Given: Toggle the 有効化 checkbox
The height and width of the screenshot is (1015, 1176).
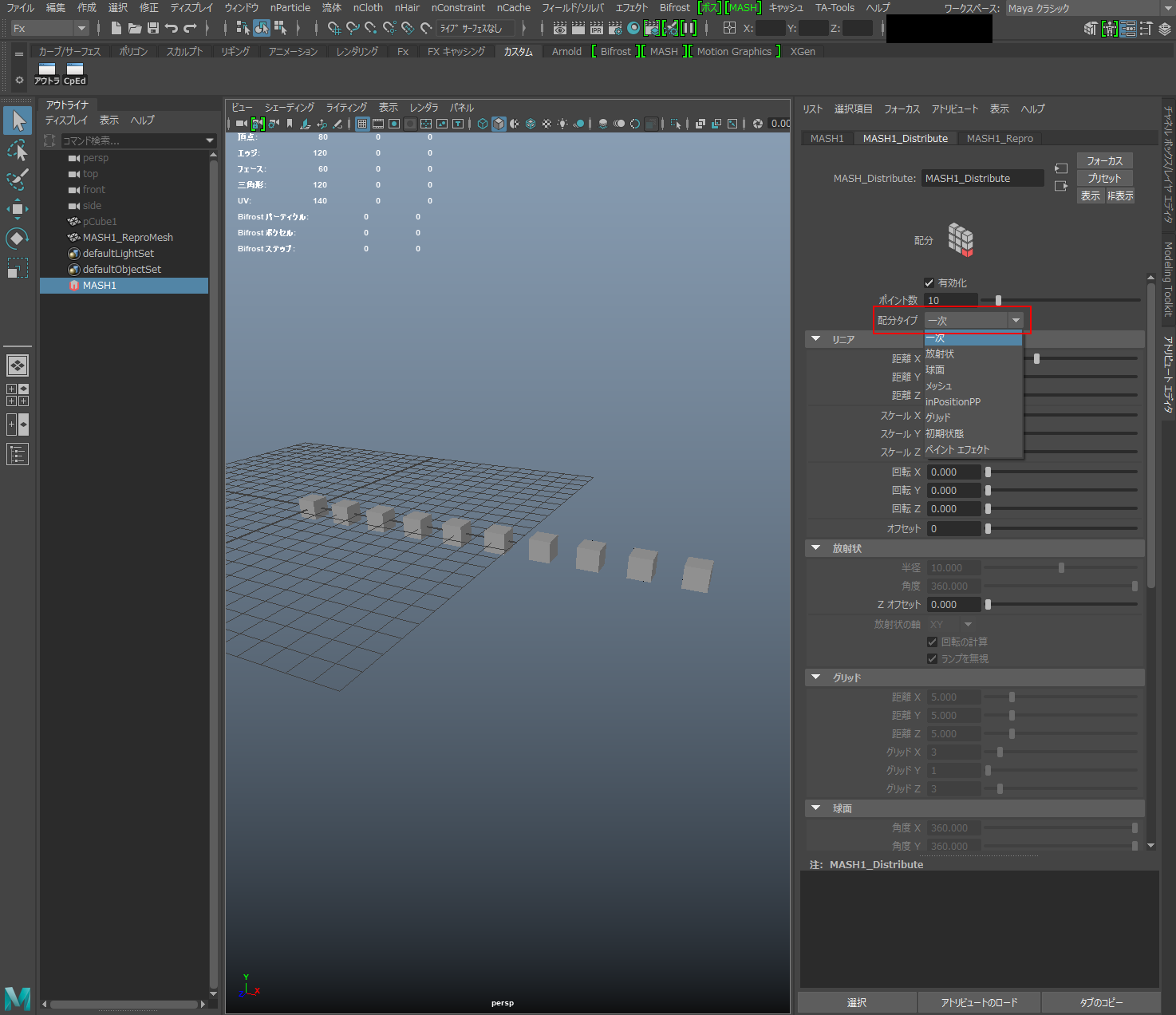Looking at the screenshot, I should coord(929,282).
